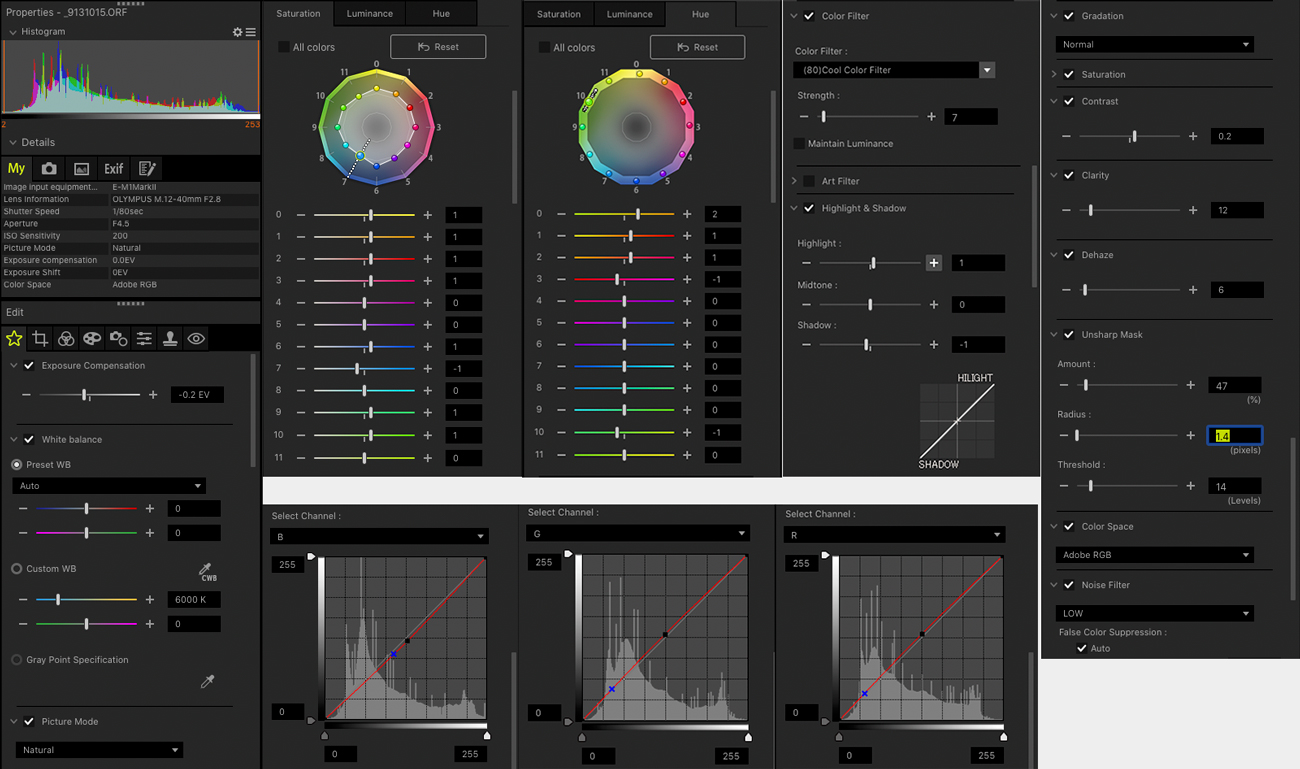Click the yellow star favorites icon
The image size is (1300, 769).
tap(14, 338)
